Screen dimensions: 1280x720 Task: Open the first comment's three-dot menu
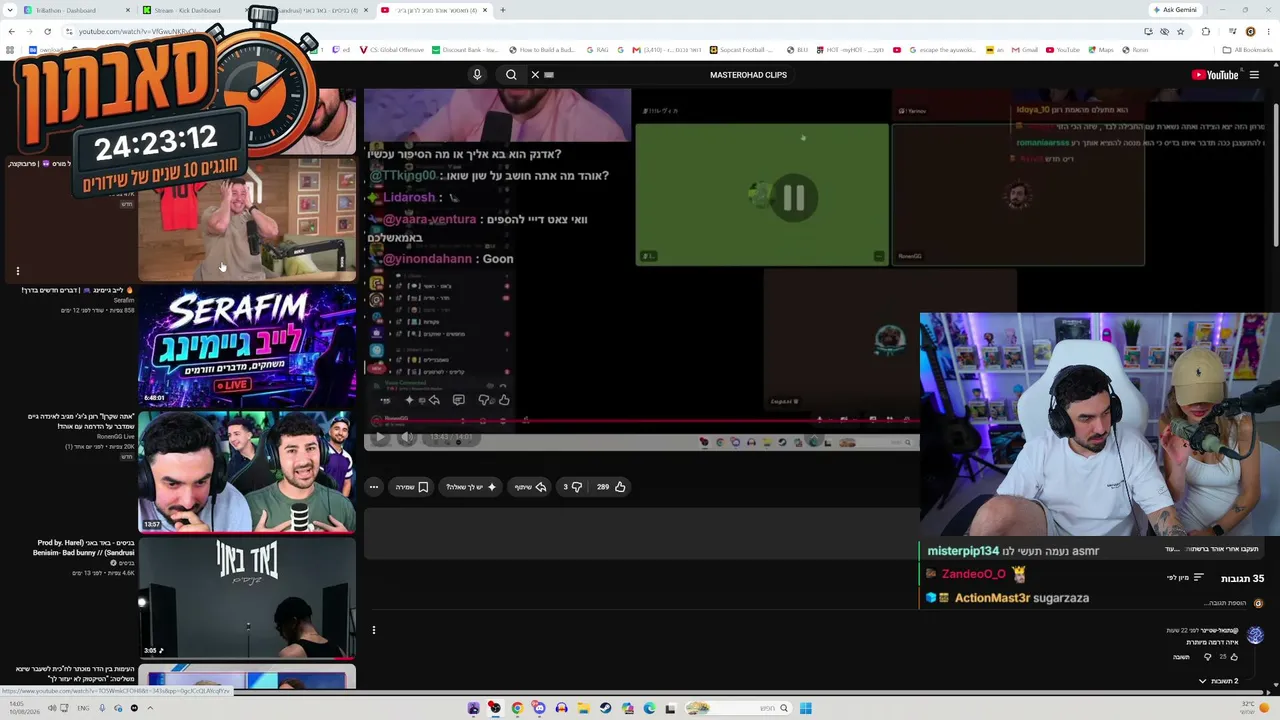tap(374, 630)
